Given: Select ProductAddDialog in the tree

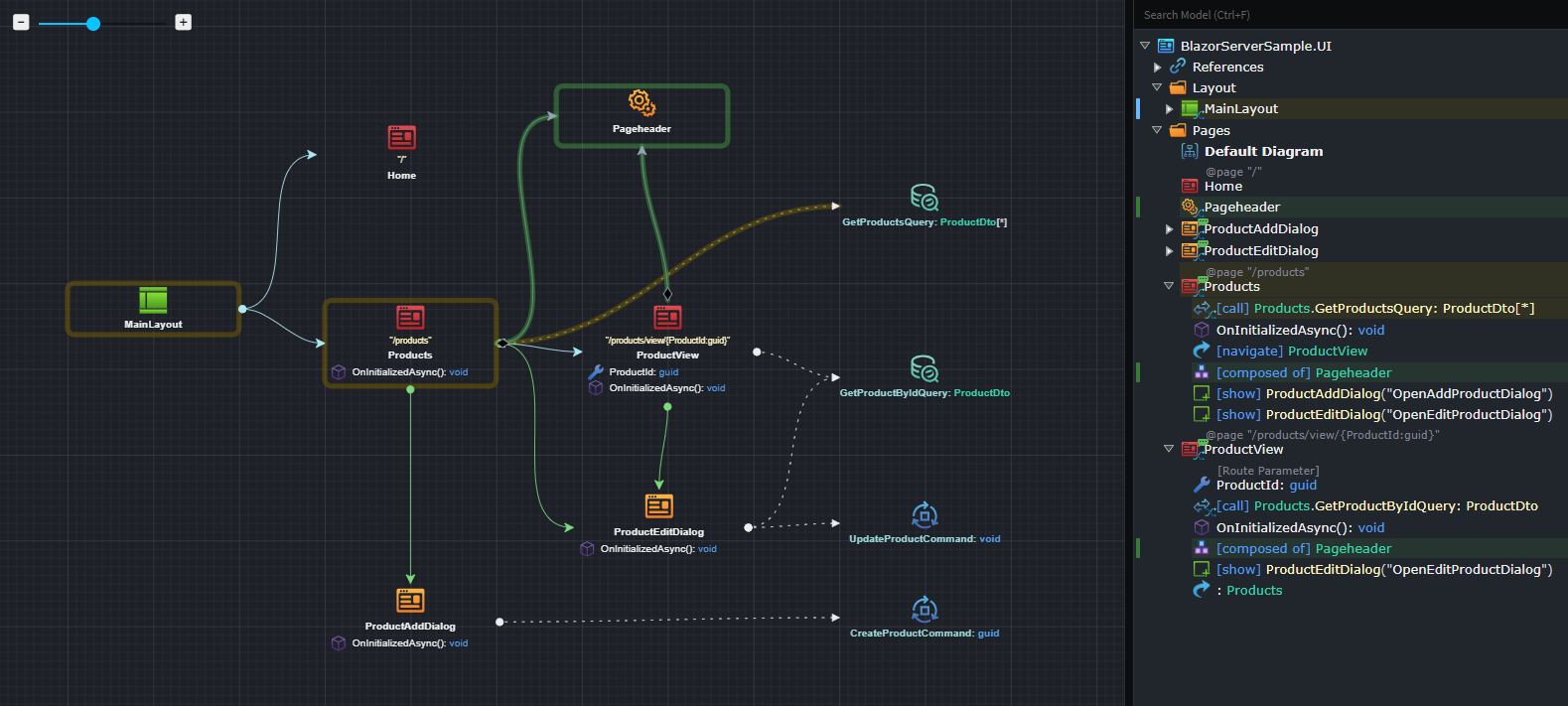Looking at the screenshot, I should [1261, 229].
